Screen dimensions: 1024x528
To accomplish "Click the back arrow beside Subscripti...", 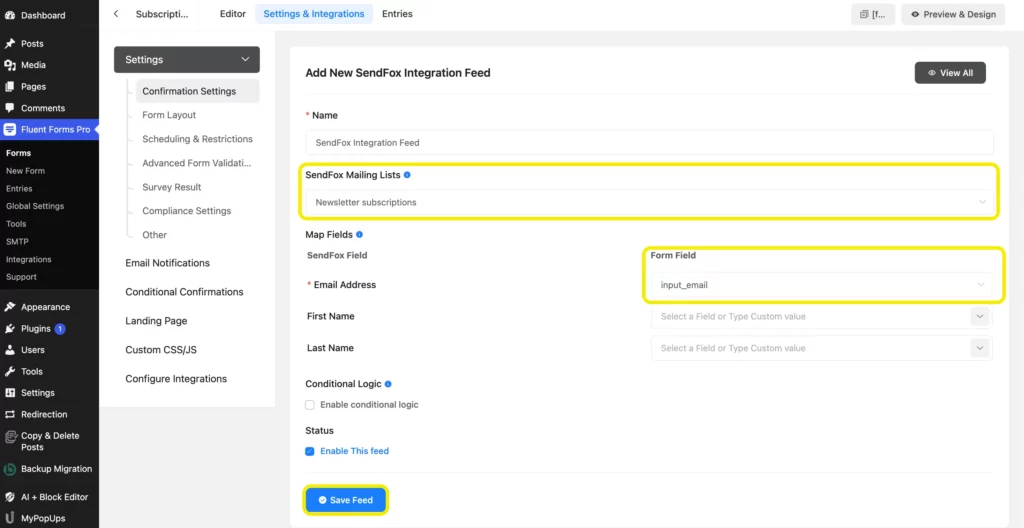I will (116, 14).
